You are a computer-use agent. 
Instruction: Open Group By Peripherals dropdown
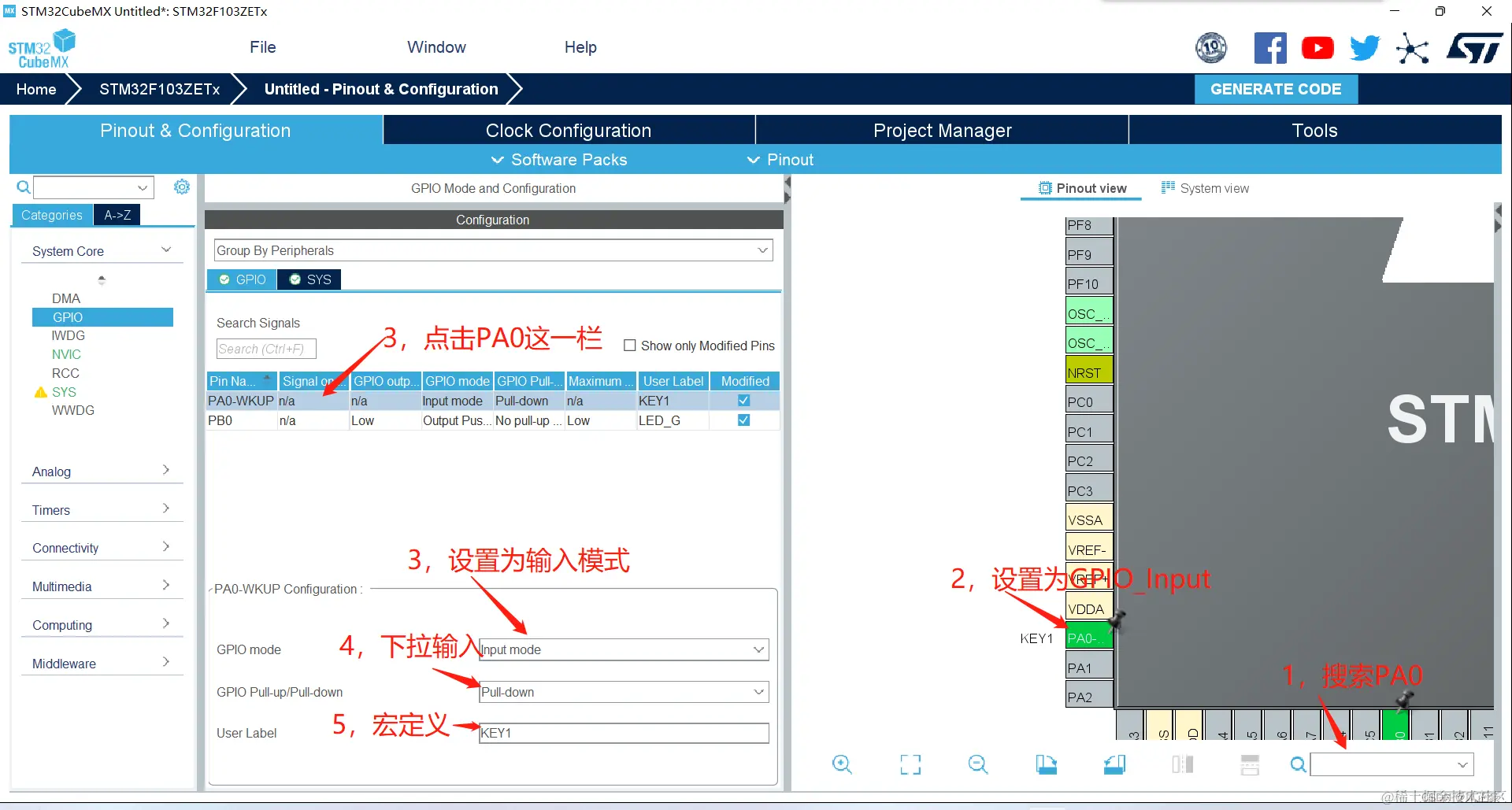(493, 250)
